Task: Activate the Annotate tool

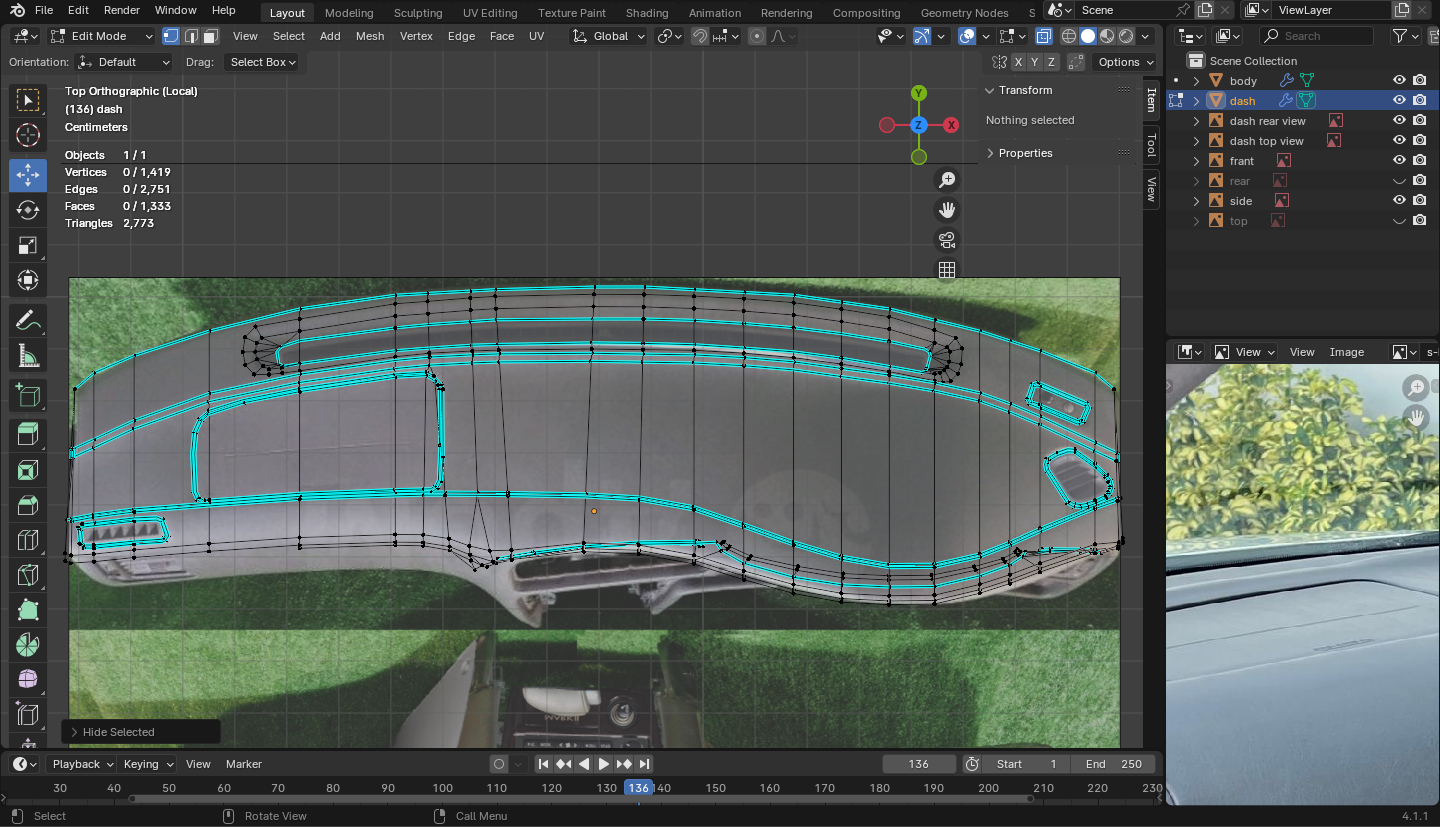Action: click(x=28, y=321)
